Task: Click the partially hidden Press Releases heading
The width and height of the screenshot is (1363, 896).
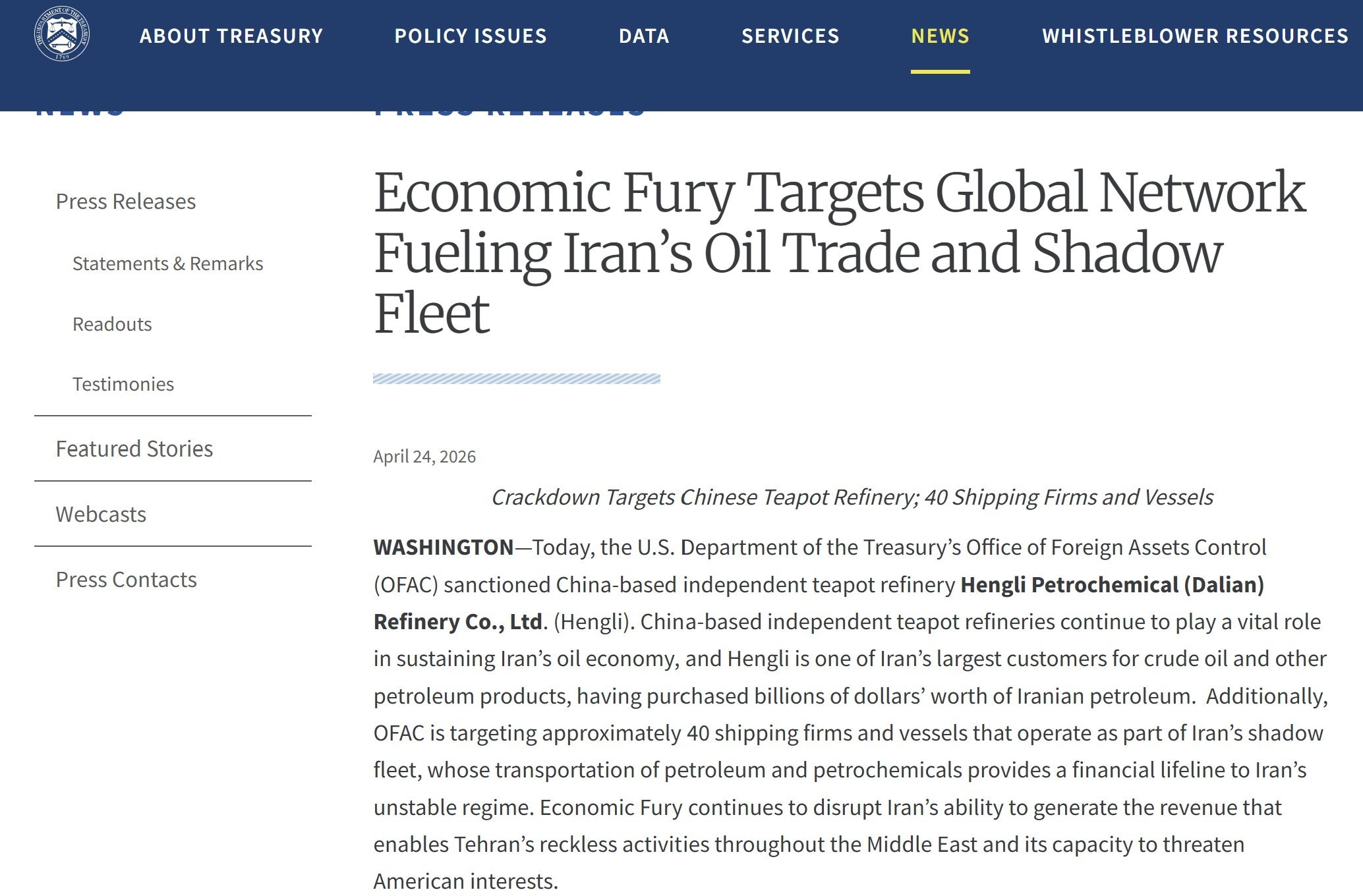Action: [509, 114]
